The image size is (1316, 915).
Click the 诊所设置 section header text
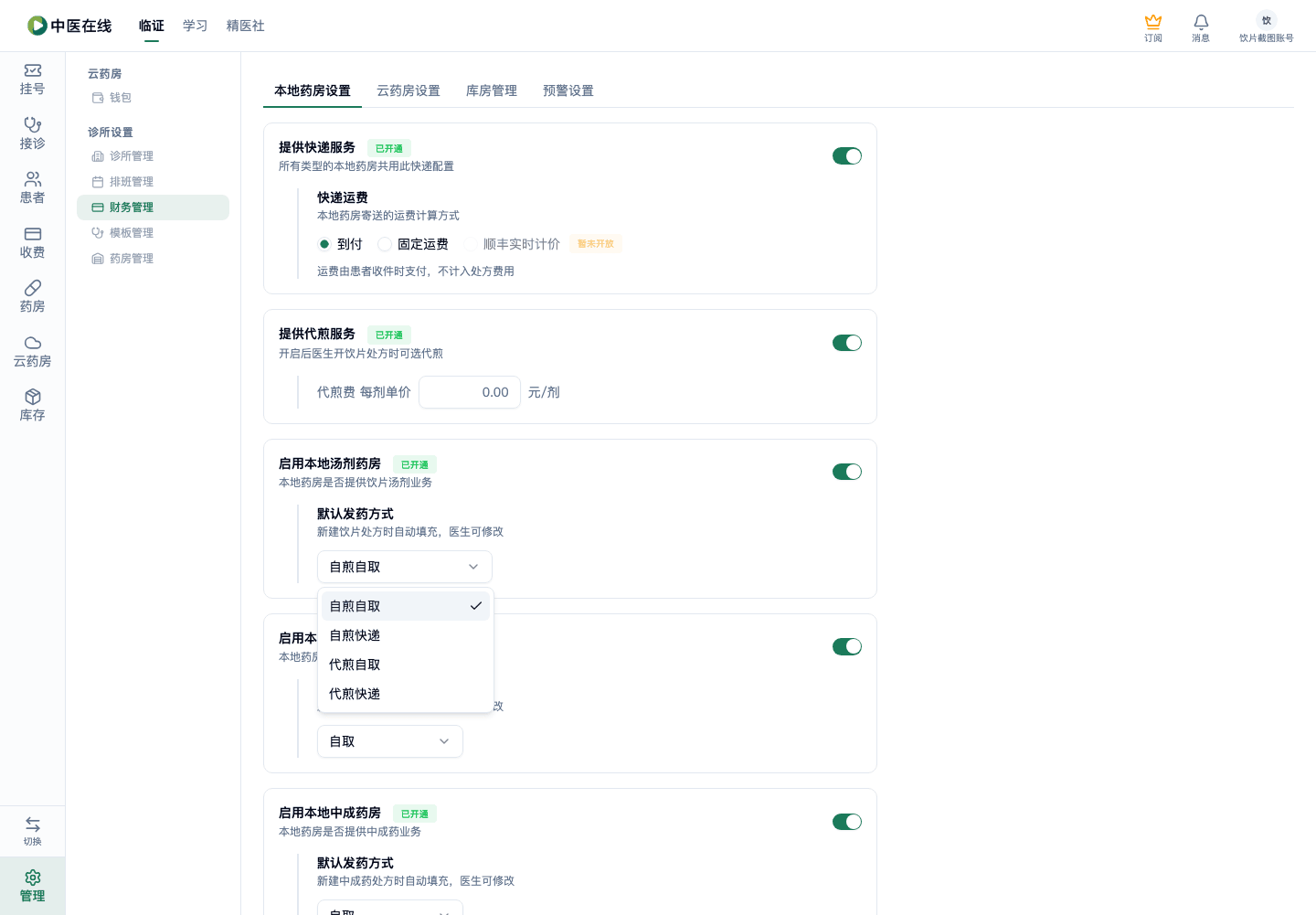[x=111, y=133]
